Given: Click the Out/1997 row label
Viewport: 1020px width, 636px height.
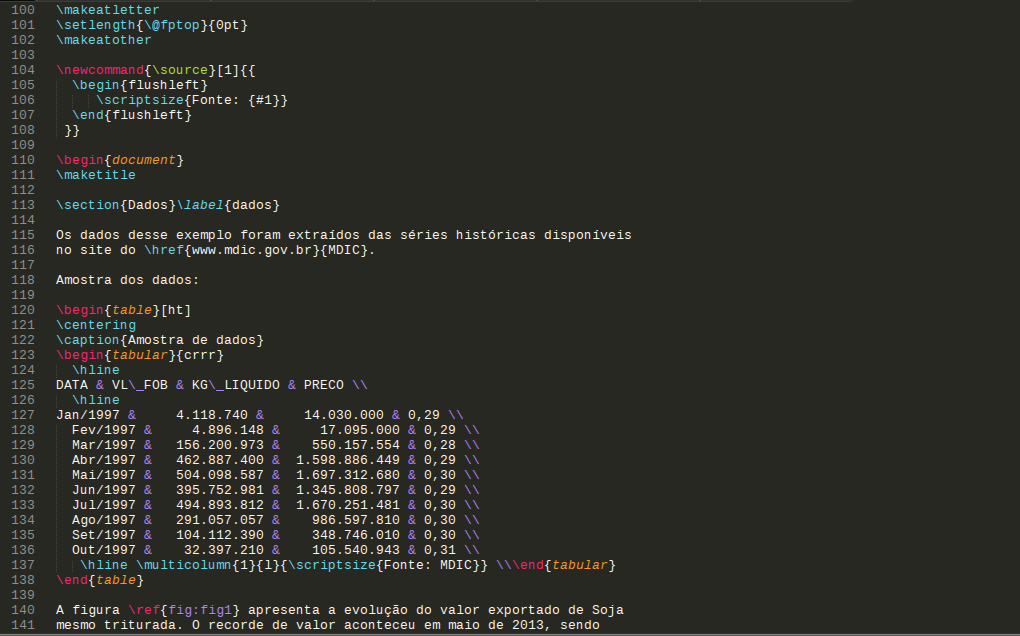Looking at the screenshot, I should pyautogui.click(x=103, y=550).
